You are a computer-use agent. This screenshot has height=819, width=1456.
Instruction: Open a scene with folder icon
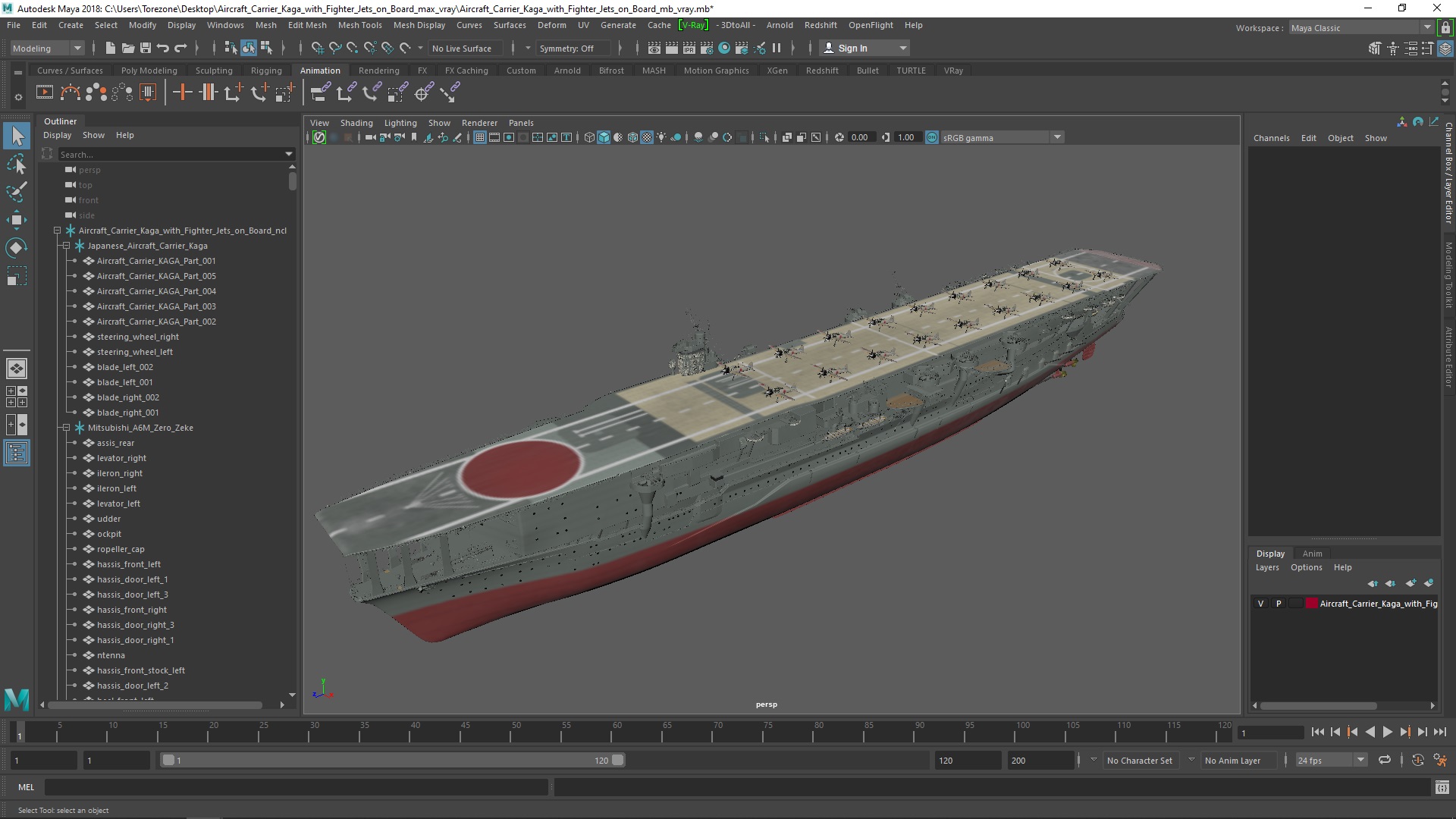coord(127,48)
